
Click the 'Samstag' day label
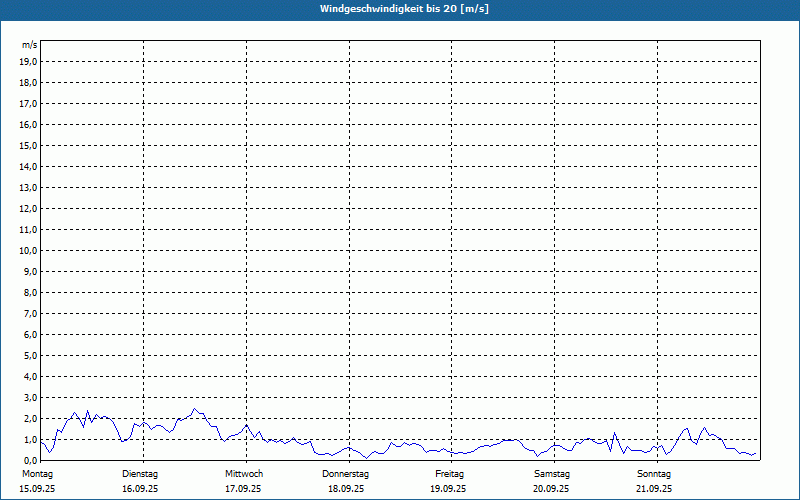[552, 474]
